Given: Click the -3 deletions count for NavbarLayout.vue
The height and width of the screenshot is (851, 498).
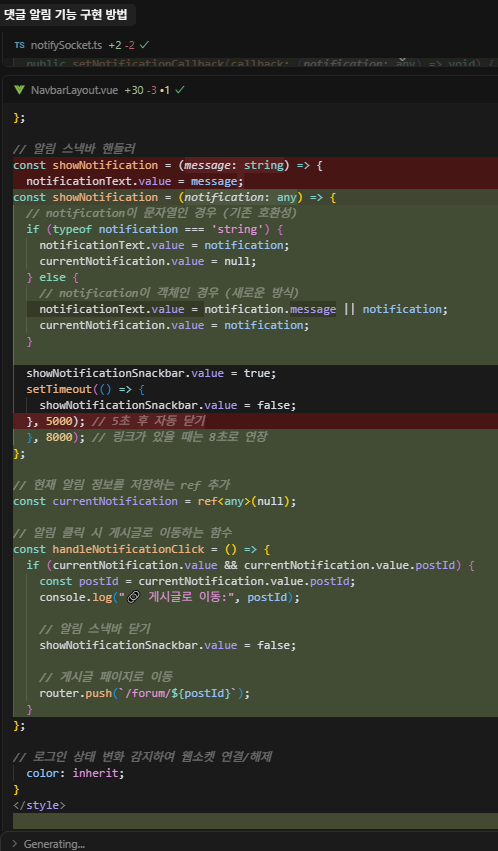Looking at the screenshot, I should pyautogui.click(x=151, y=90).
